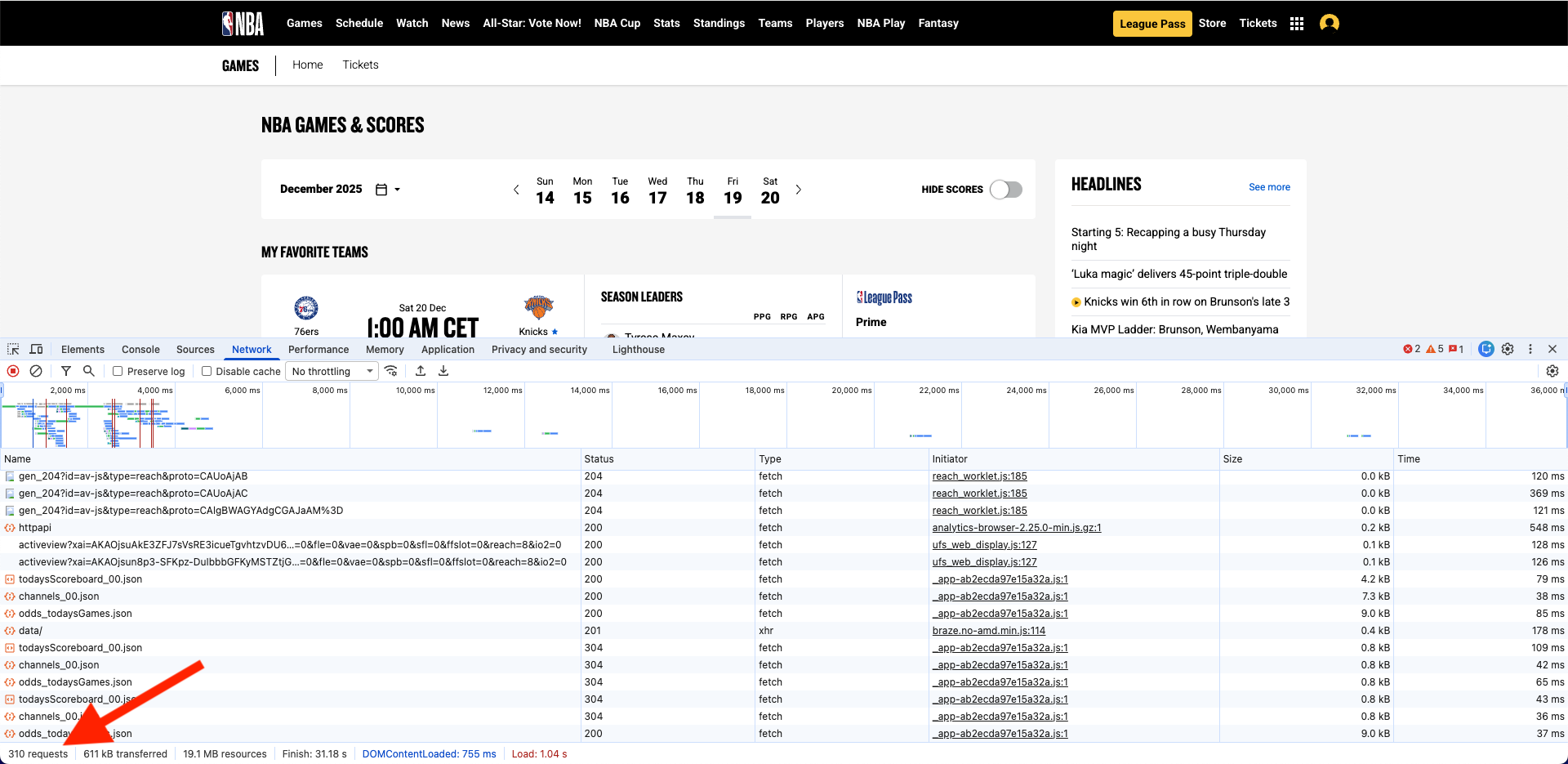Open the Standings menu item
Viewport: 1568px width, 764px height.
click(719, 23)
